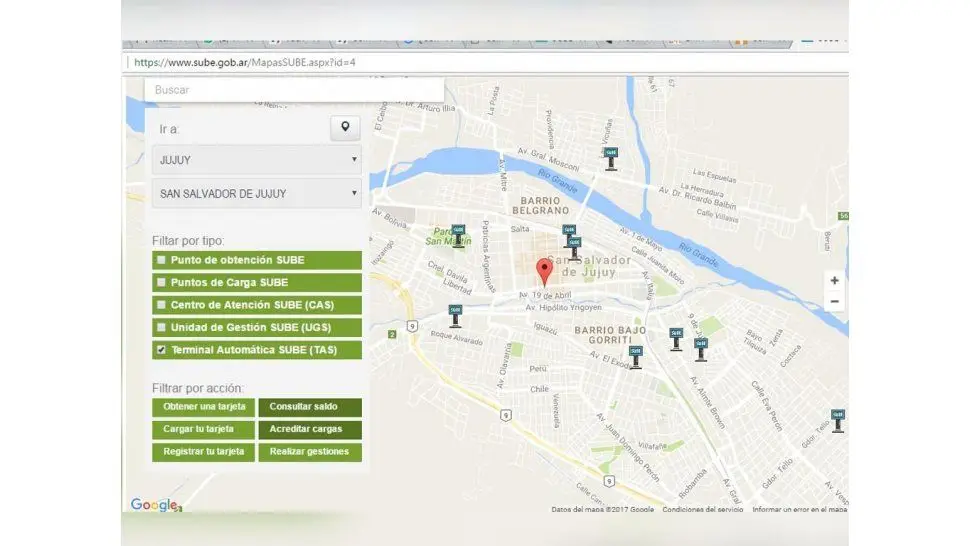Open Condiciones del servicio link
Screen dimensions: 970x546
[703, 510]
